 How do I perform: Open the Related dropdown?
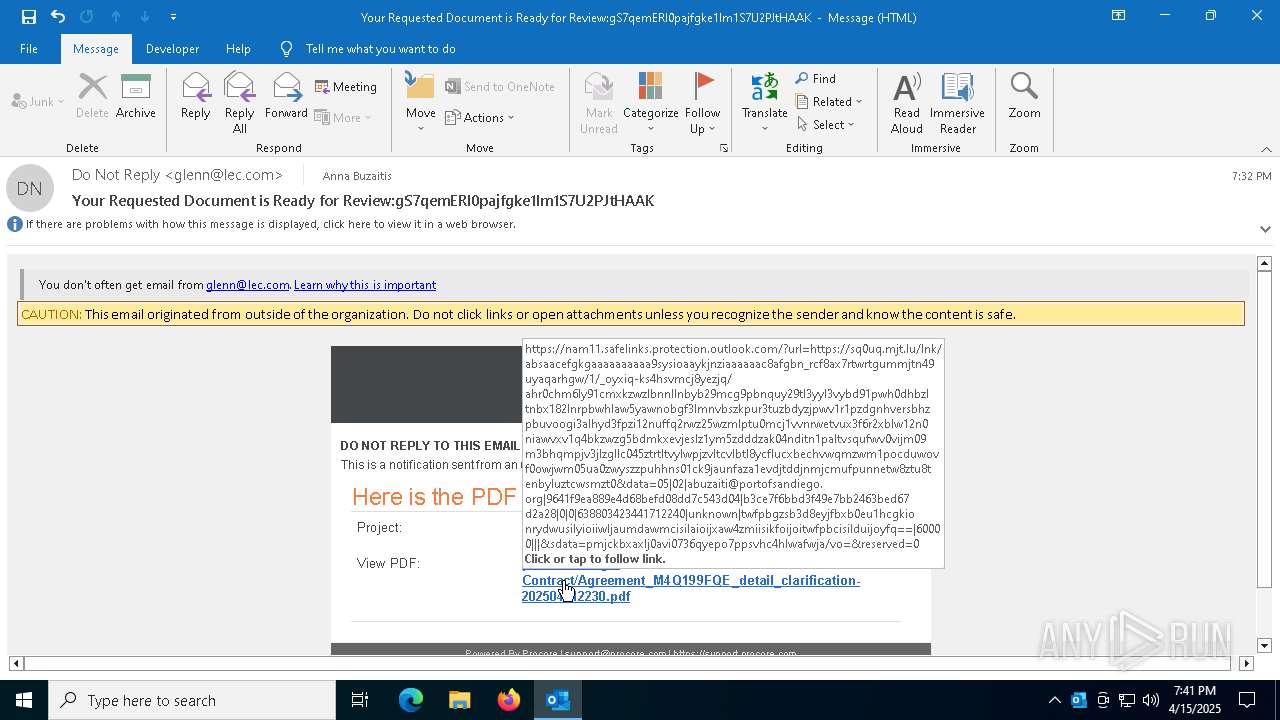829,102
